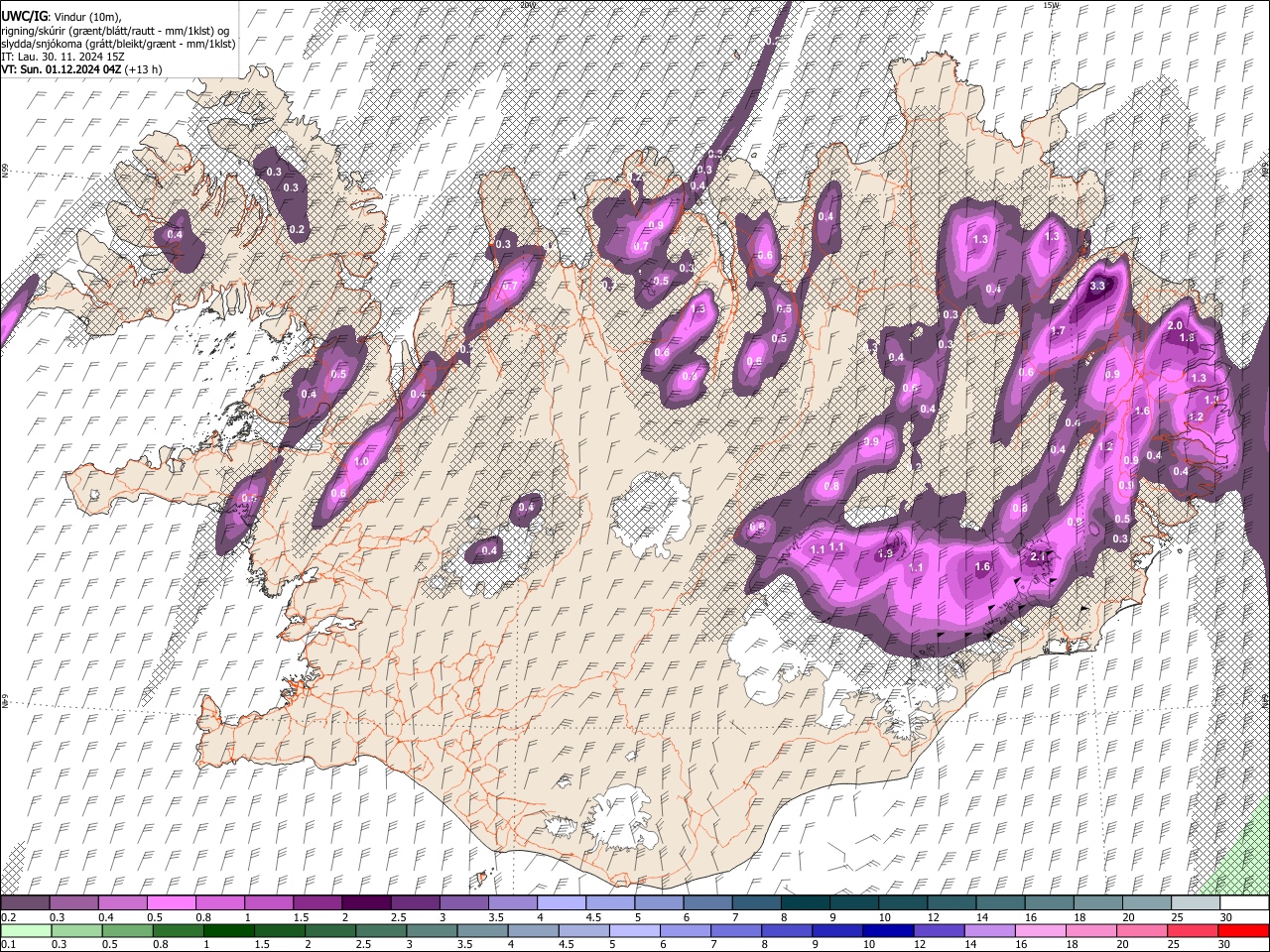Pick the lower legend swatch between 1 and 1.5
The width and height of the screenshot is (1270, 952).
[229, 930]
